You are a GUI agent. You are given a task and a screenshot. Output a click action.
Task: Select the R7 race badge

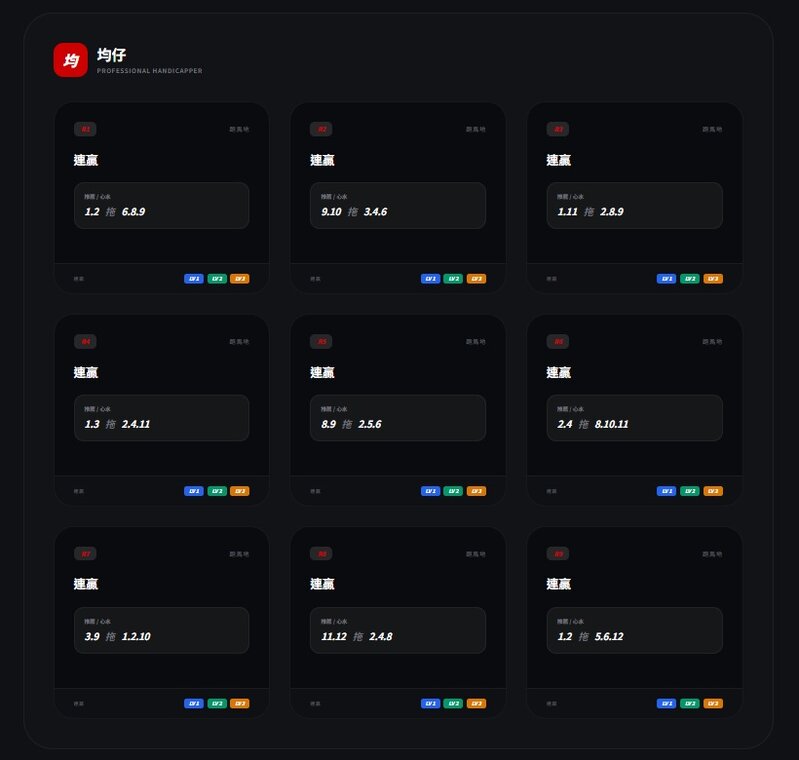point(86,554)
